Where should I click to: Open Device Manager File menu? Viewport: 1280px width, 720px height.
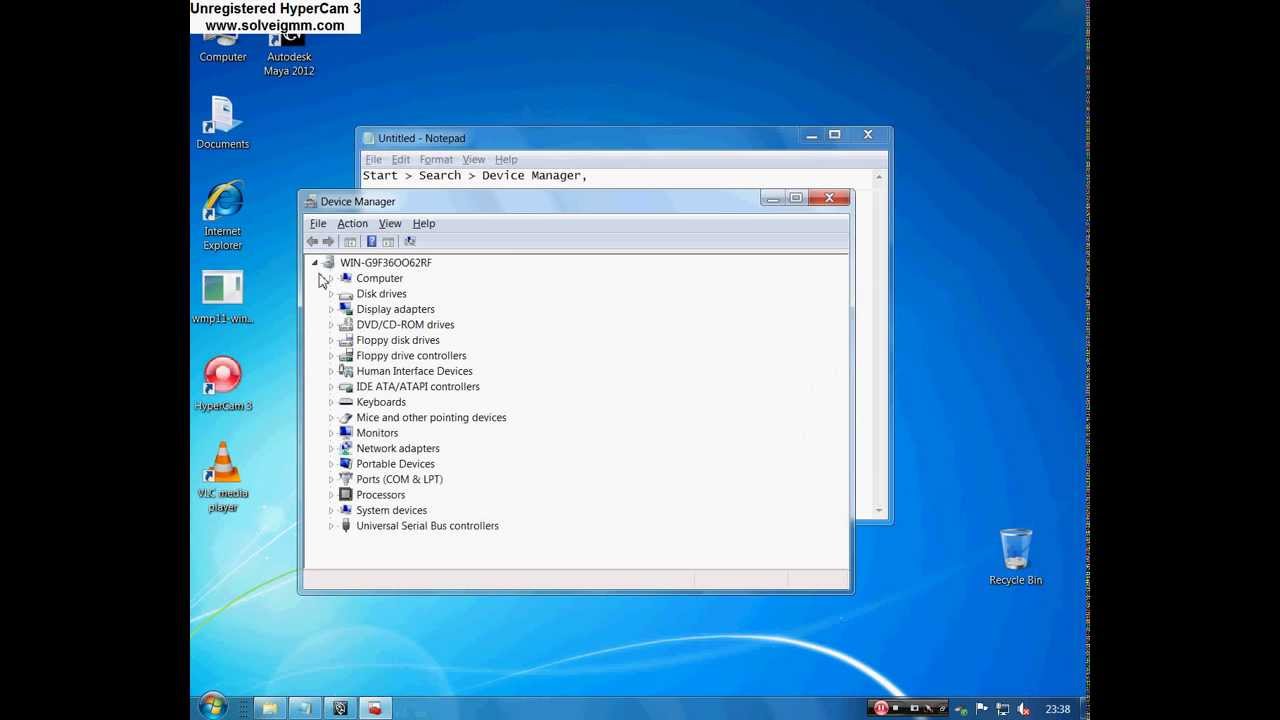pyautogui.click(x=318, y=223)
